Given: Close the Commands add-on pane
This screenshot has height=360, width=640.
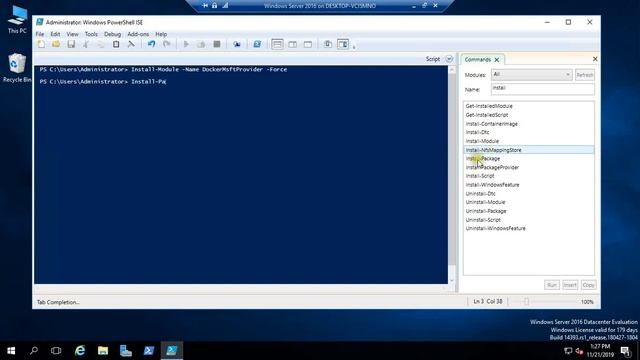Looking at the screenshot, I should 595,59.
